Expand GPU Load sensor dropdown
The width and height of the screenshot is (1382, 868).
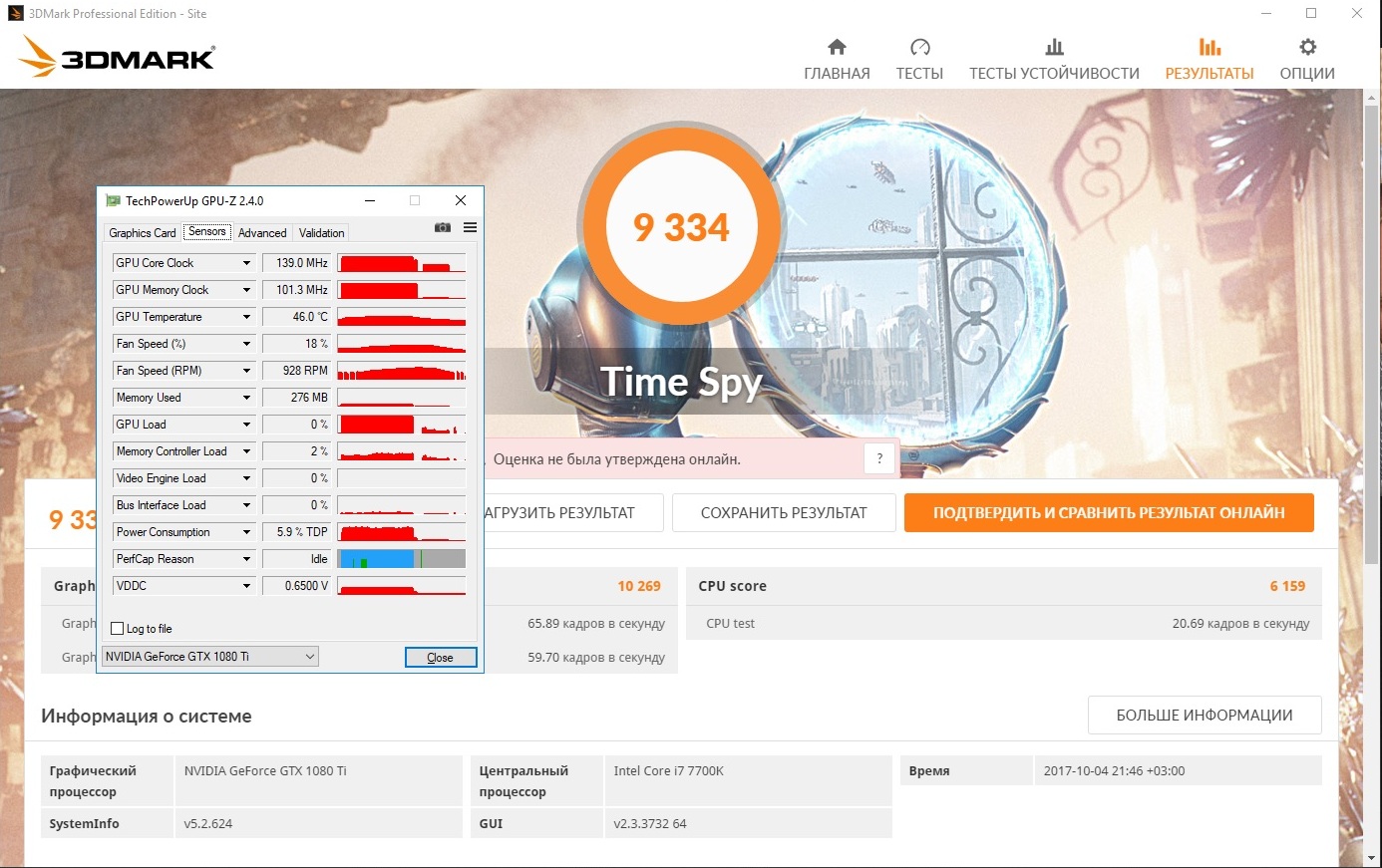pos(246,425)
